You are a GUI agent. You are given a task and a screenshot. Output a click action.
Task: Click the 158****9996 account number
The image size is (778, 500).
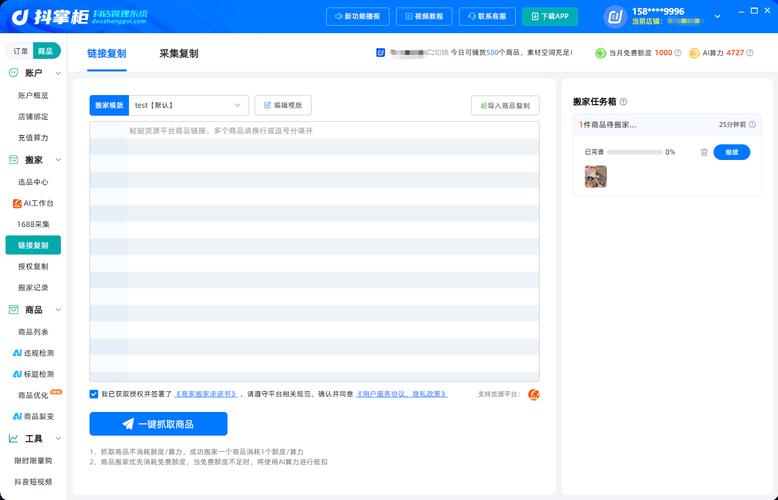point(657,11)
